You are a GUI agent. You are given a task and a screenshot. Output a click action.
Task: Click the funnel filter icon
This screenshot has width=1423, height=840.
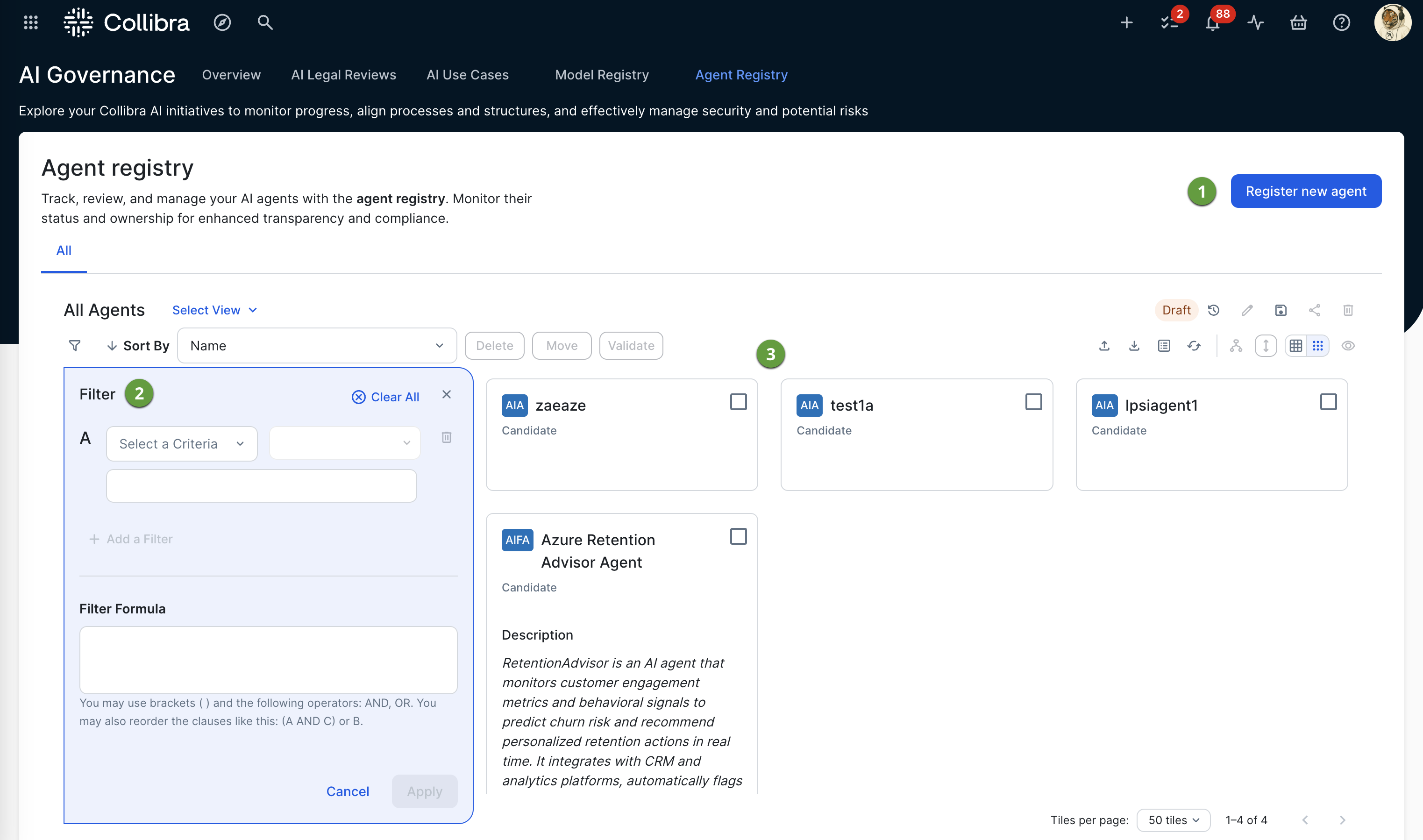75,345
